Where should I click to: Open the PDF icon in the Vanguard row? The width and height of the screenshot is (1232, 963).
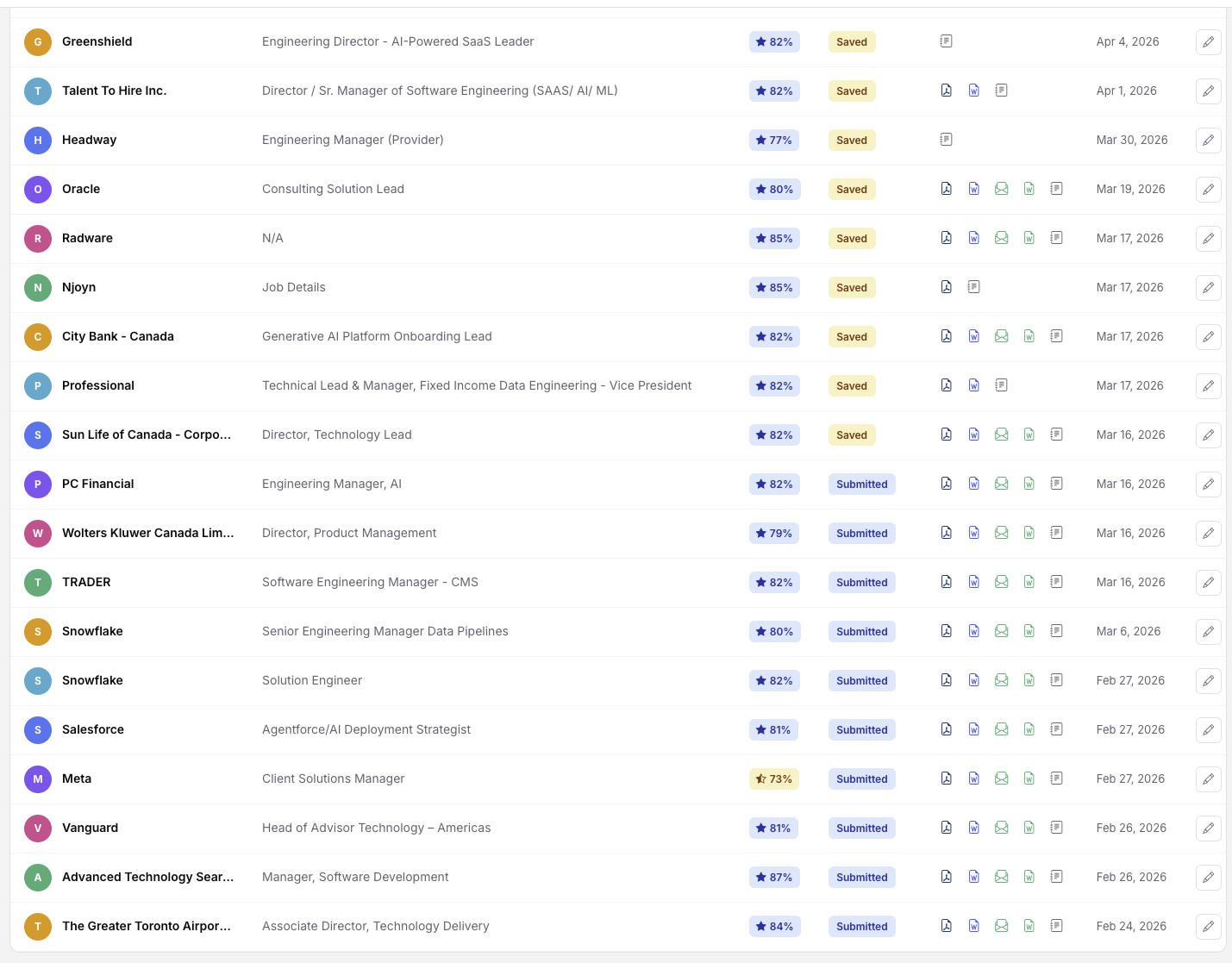[x=946, y=828]
